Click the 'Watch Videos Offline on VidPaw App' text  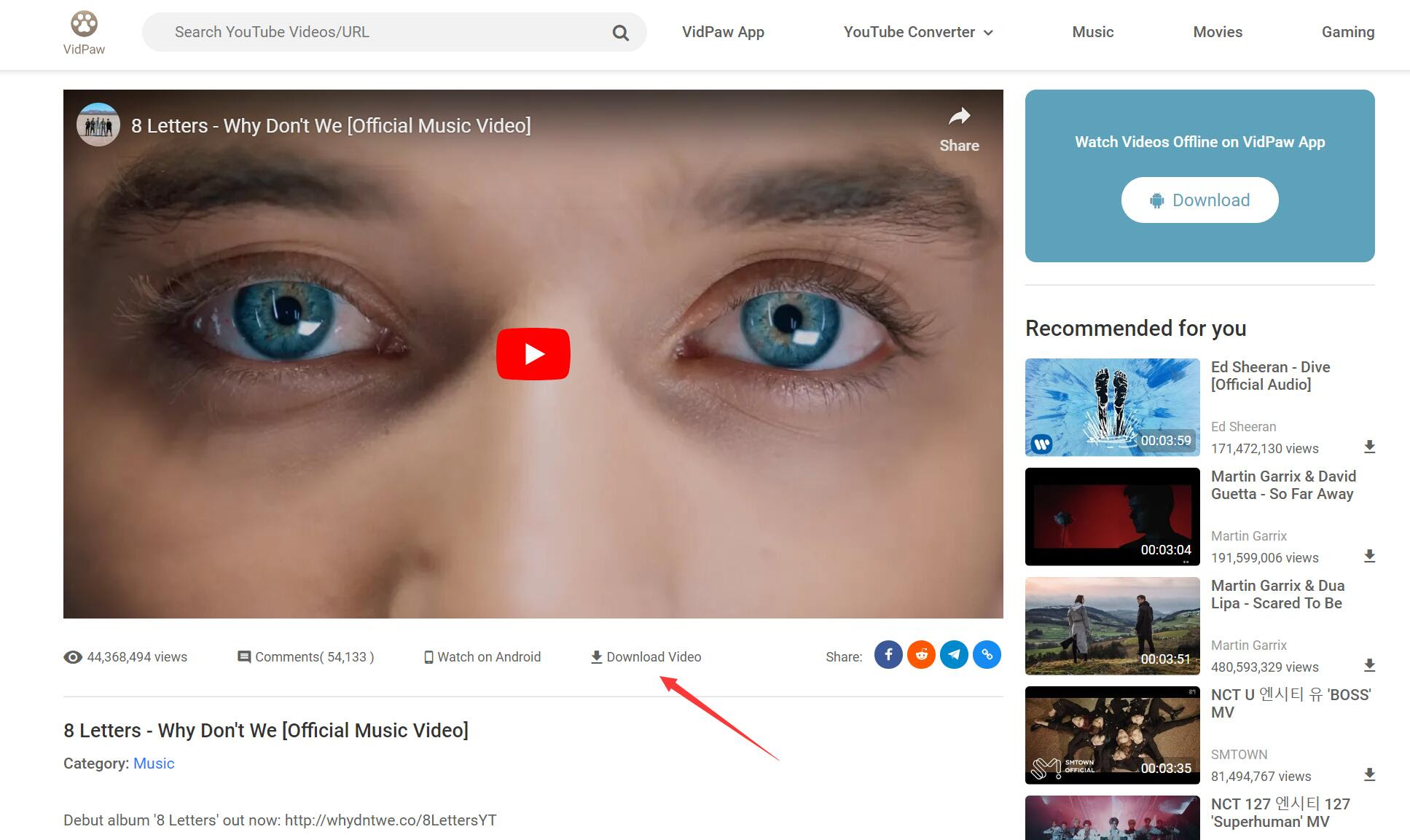(1199, 142)
